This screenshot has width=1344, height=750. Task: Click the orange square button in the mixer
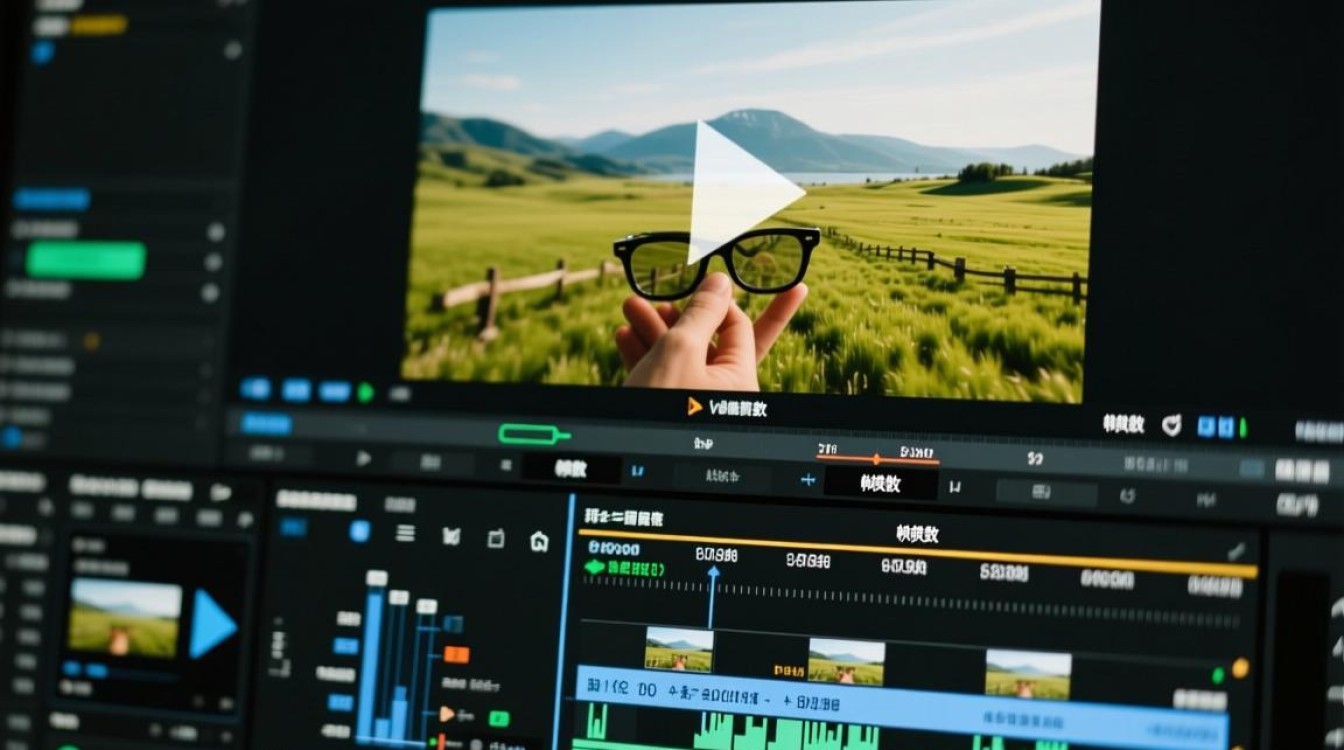pos(455,655)
